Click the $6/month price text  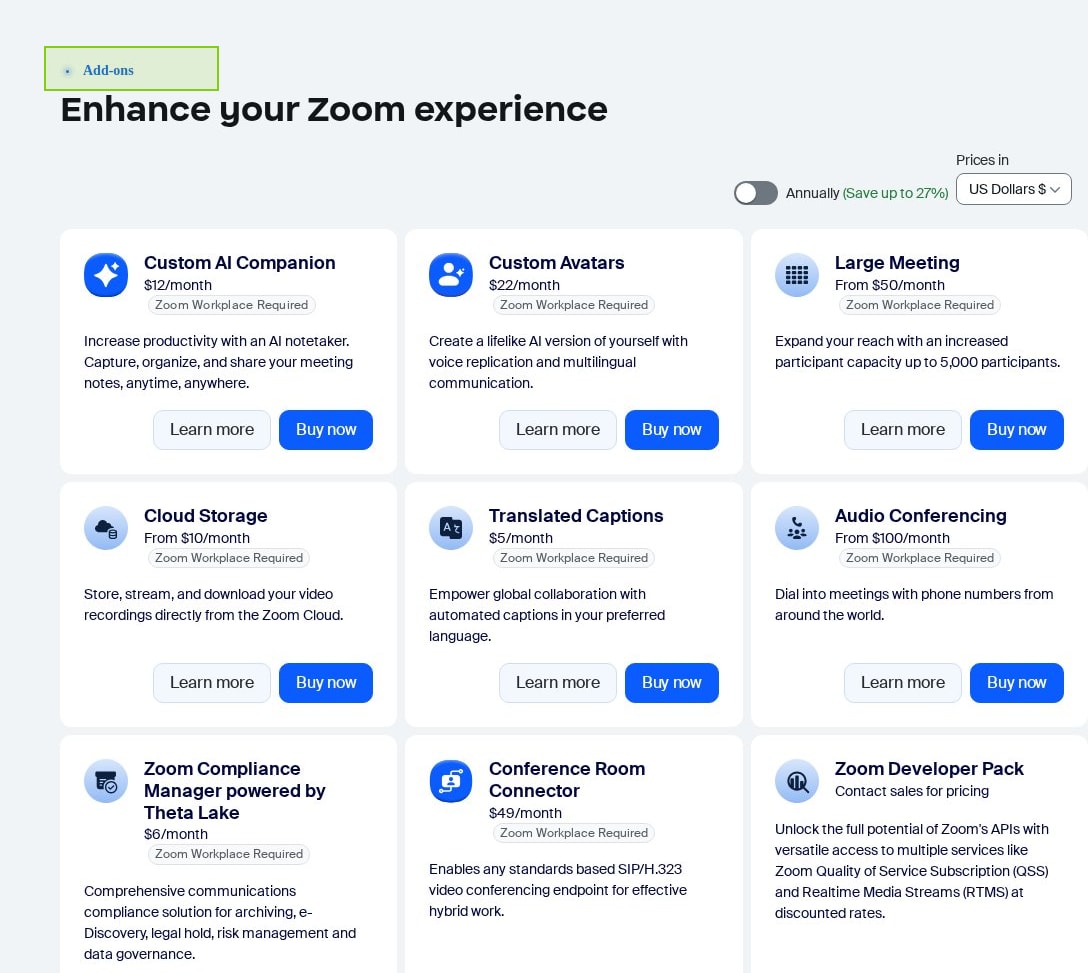tap(176, 834)
